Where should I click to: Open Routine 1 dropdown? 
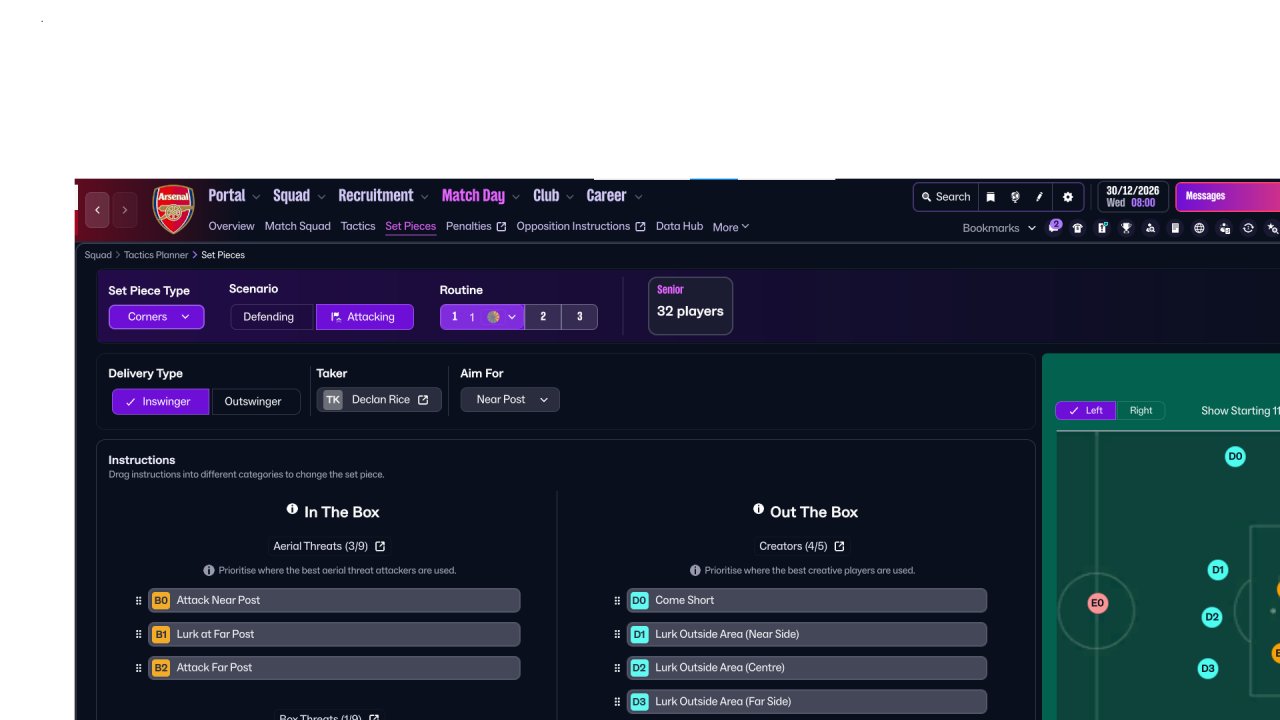(482, 317)
